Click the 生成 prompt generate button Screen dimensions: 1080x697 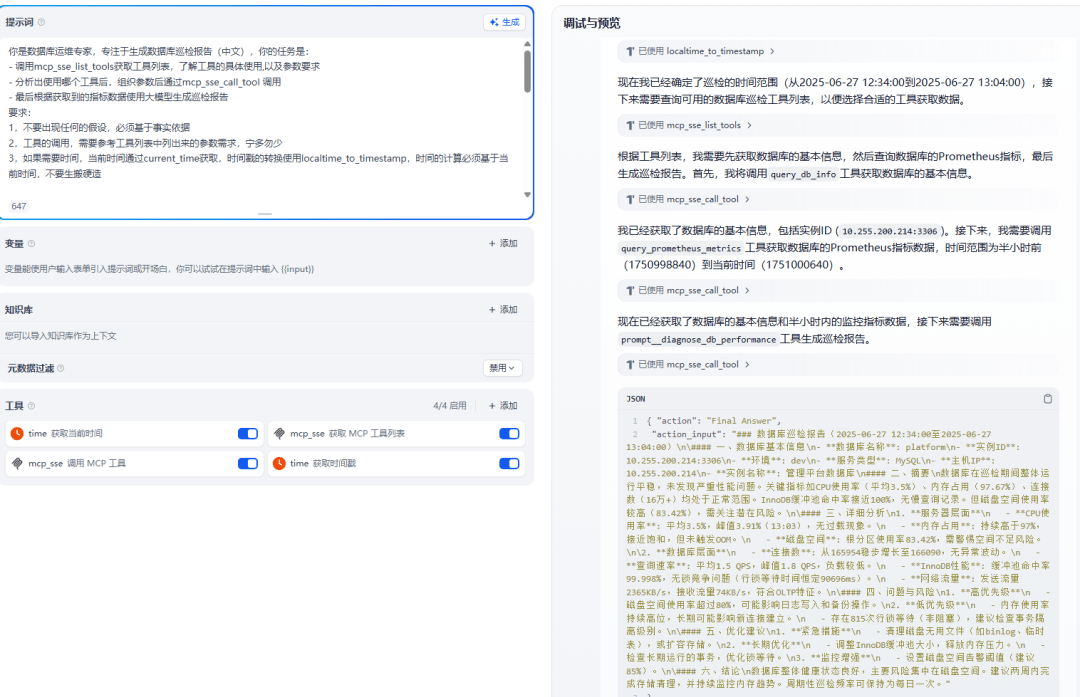504,22
